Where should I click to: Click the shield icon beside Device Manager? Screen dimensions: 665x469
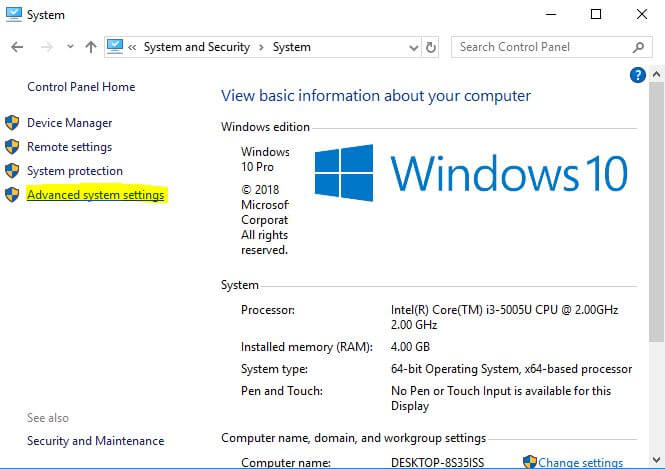click(x=12, y=123)
